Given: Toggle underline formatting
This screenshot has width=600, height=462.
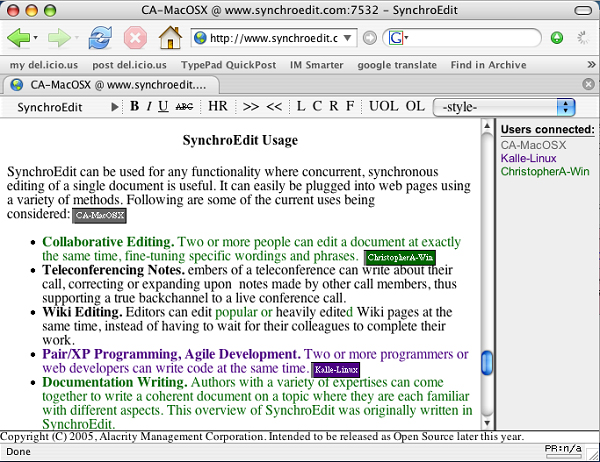Looking at the screenshot, I should (163, 106).
